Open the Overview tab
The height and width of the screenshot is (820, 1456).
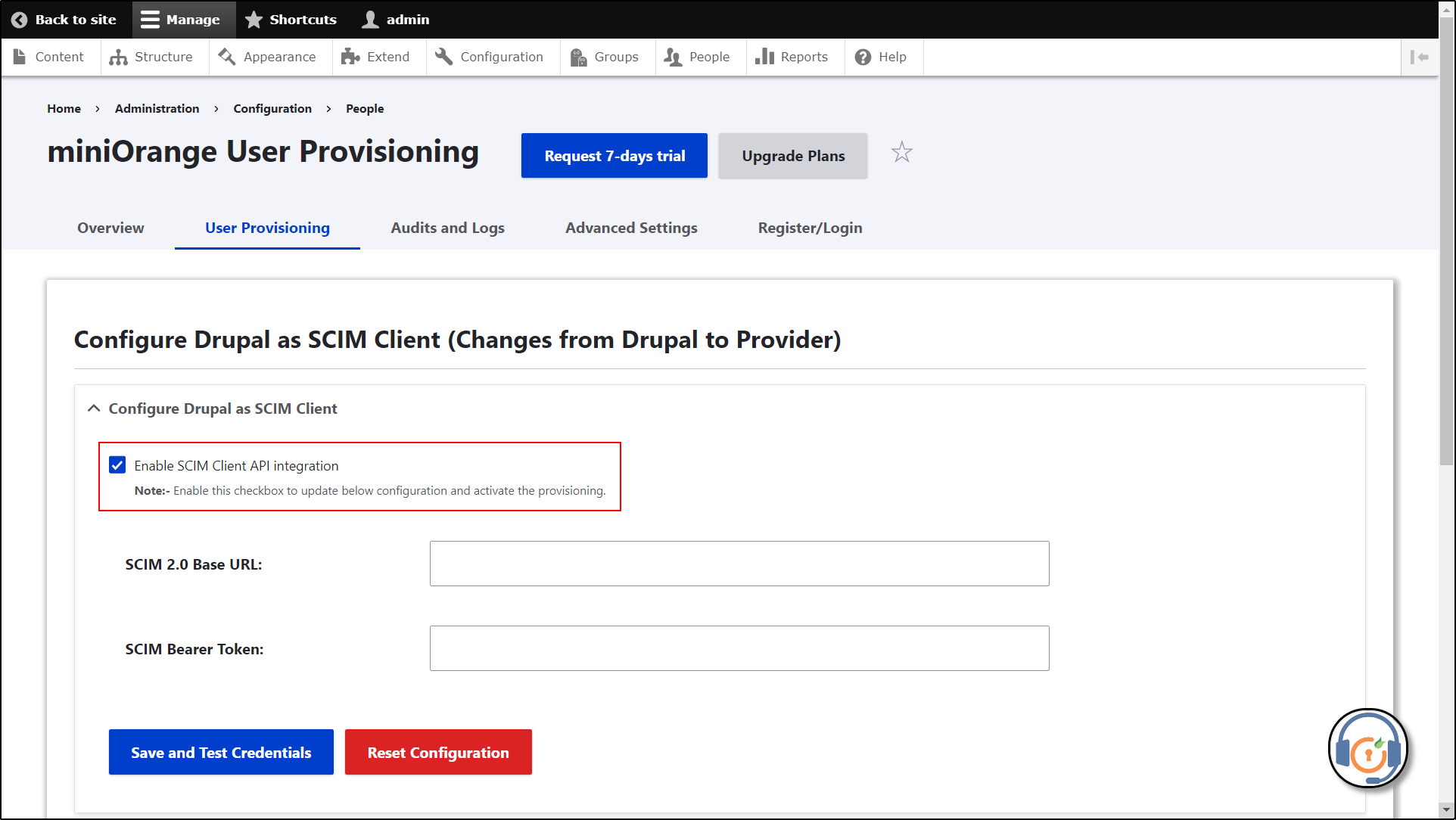pyautogui.click(x=110, y=228)
